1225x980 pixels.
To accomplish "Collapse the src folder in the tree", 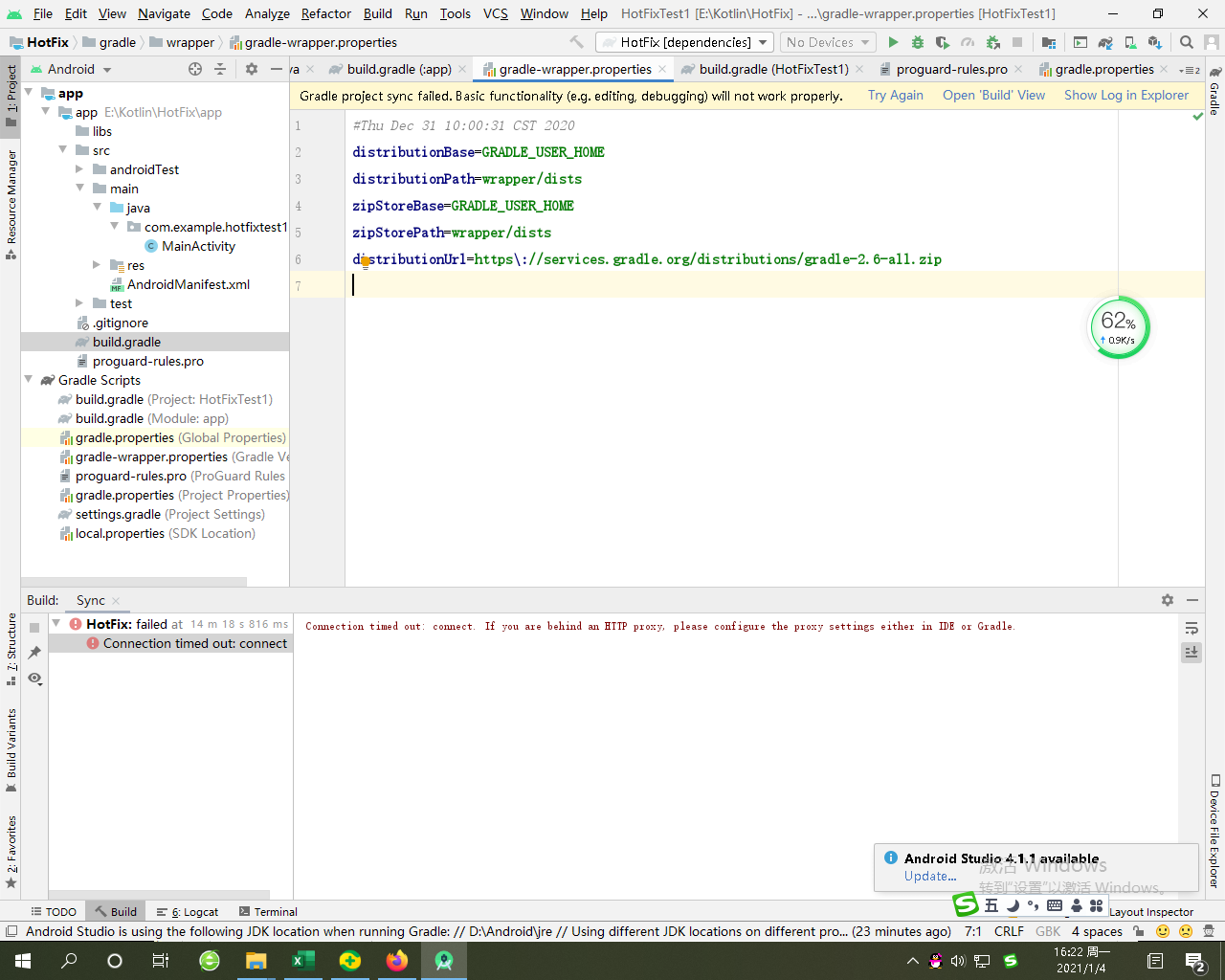I will (63, 150).
